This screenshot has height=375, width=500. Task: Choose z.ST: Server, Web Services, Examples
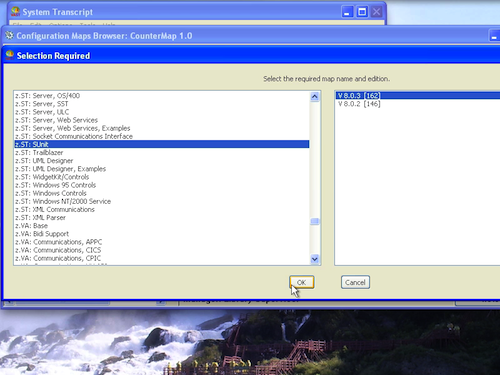162,128
